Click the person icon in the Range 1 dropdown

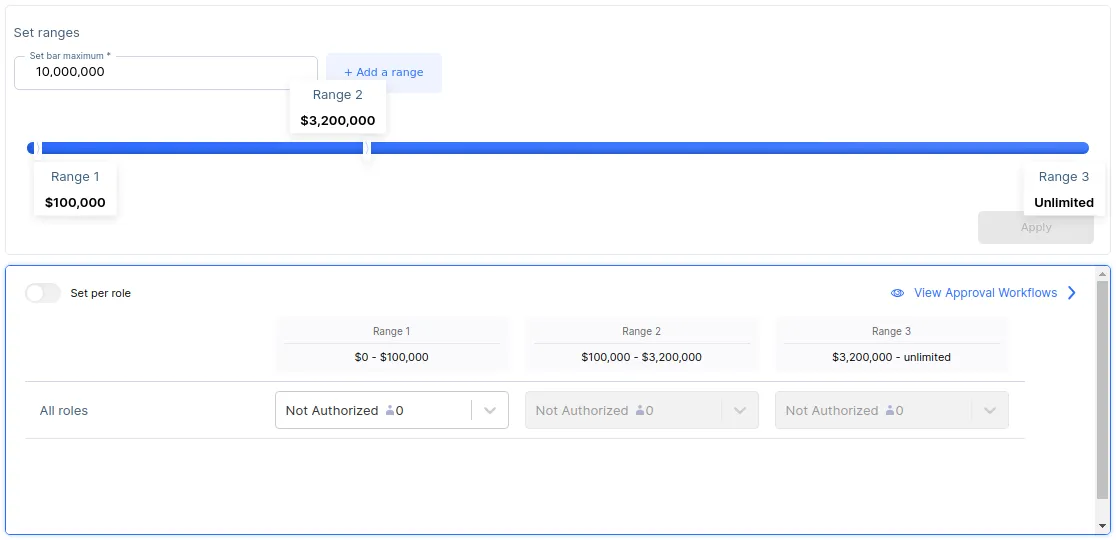pos(389,411)
